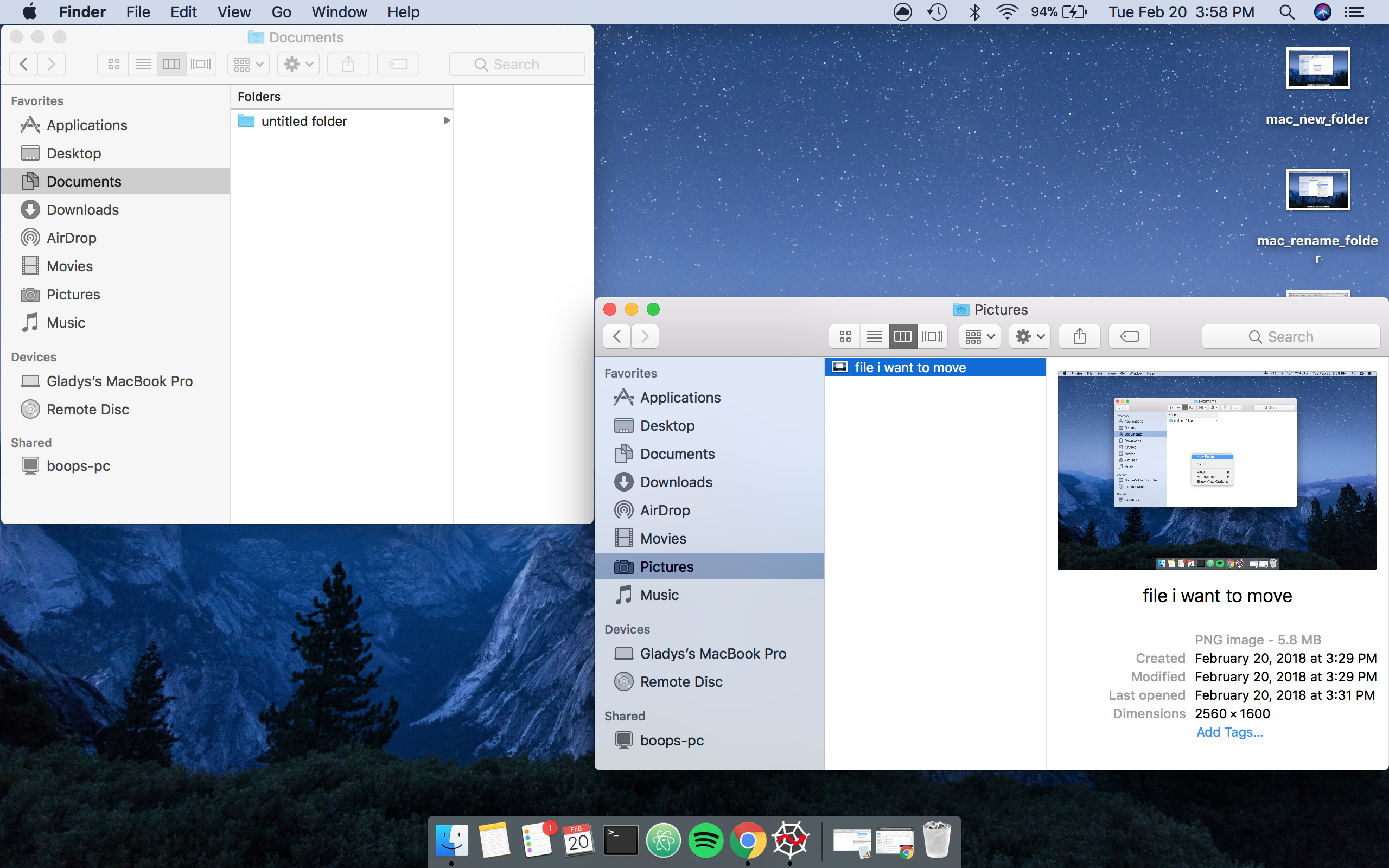The width and height of the screenshot is (1389, 868).
Task: Open Desktop in Pictures window sidebar
Action: pos(710,425)
